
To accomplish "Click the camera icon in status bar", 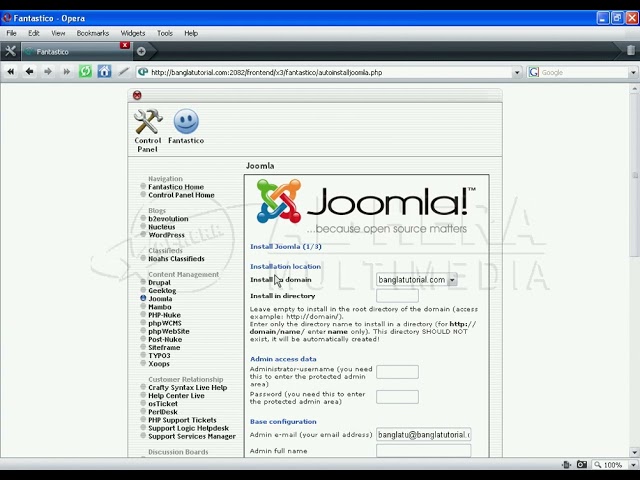I will 582,464.
